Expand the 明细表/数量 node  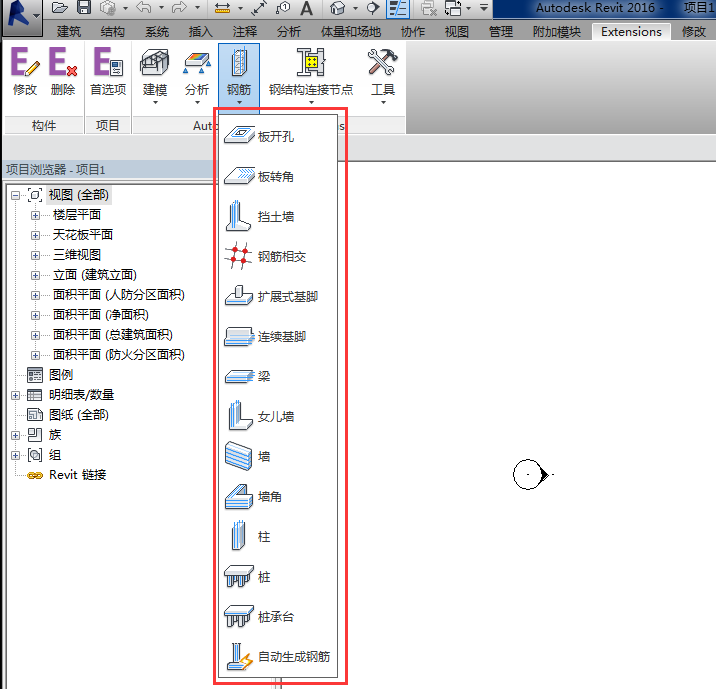tap(16, 395)
